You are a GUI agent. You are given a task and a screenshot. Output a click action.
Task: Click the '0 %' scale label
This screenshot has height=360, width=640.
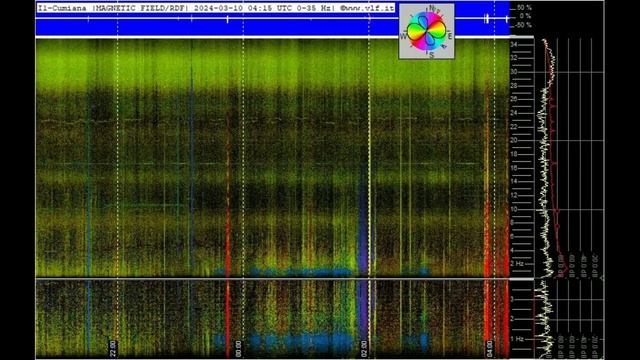click(525, 16)
